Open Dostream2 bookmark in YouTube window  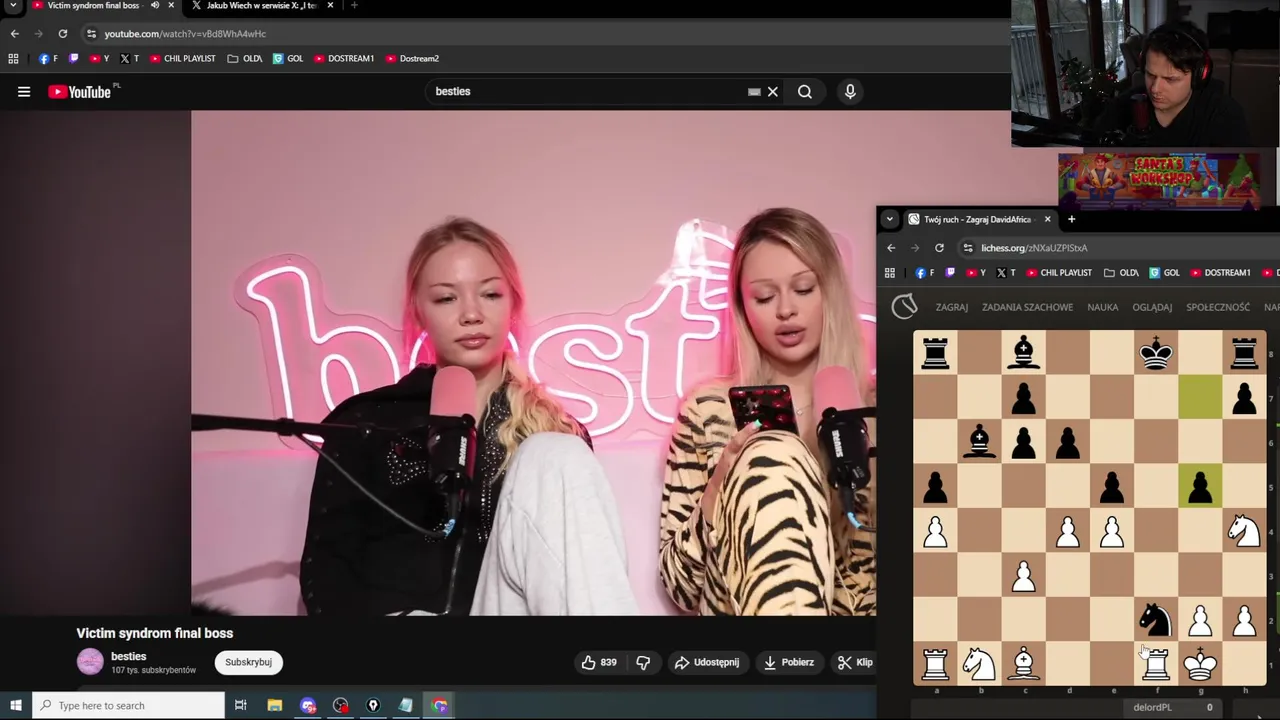(x=412, y=59)
